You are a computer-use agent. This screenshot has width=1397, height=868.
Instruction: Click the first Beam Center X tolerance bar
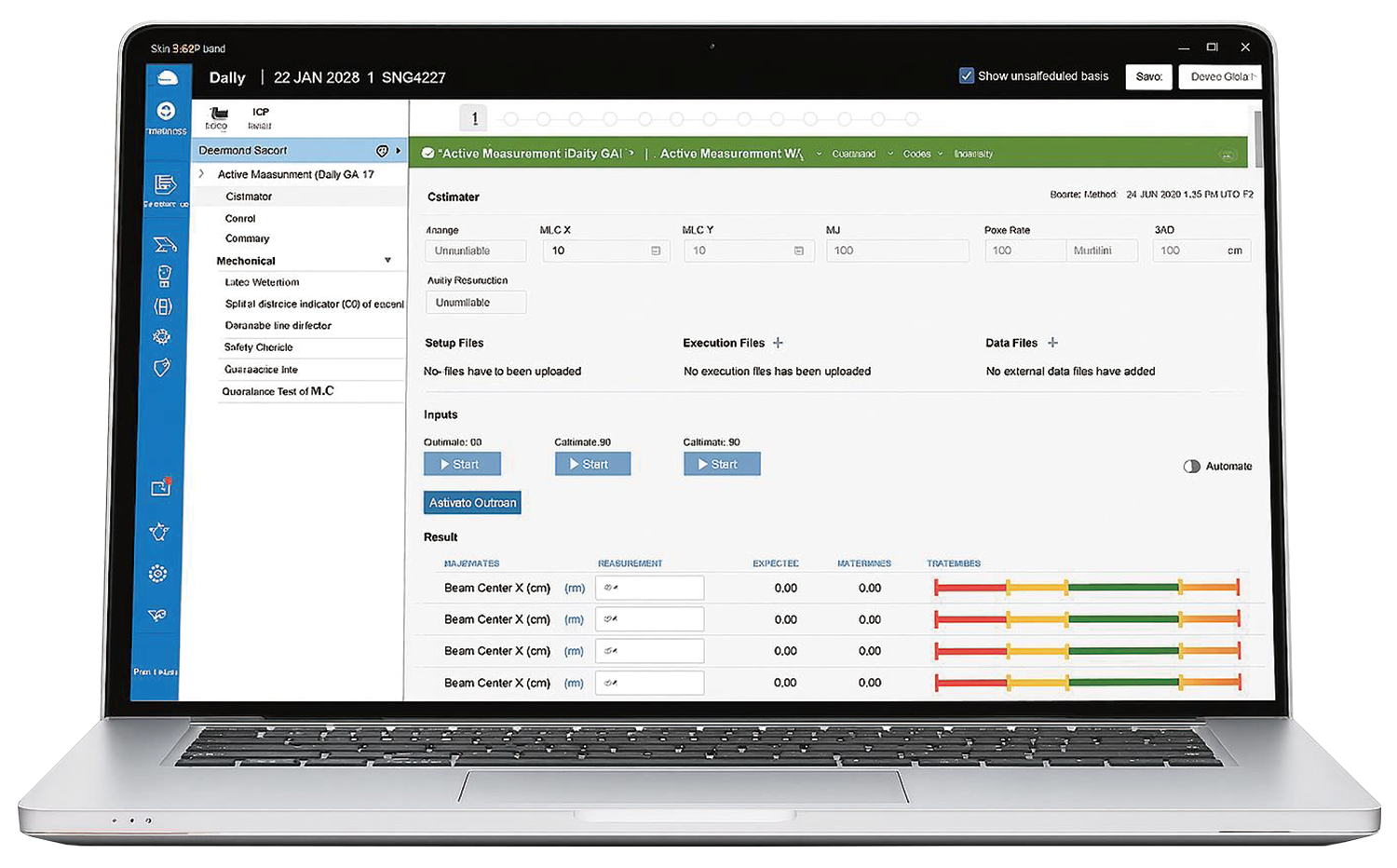1086,587
